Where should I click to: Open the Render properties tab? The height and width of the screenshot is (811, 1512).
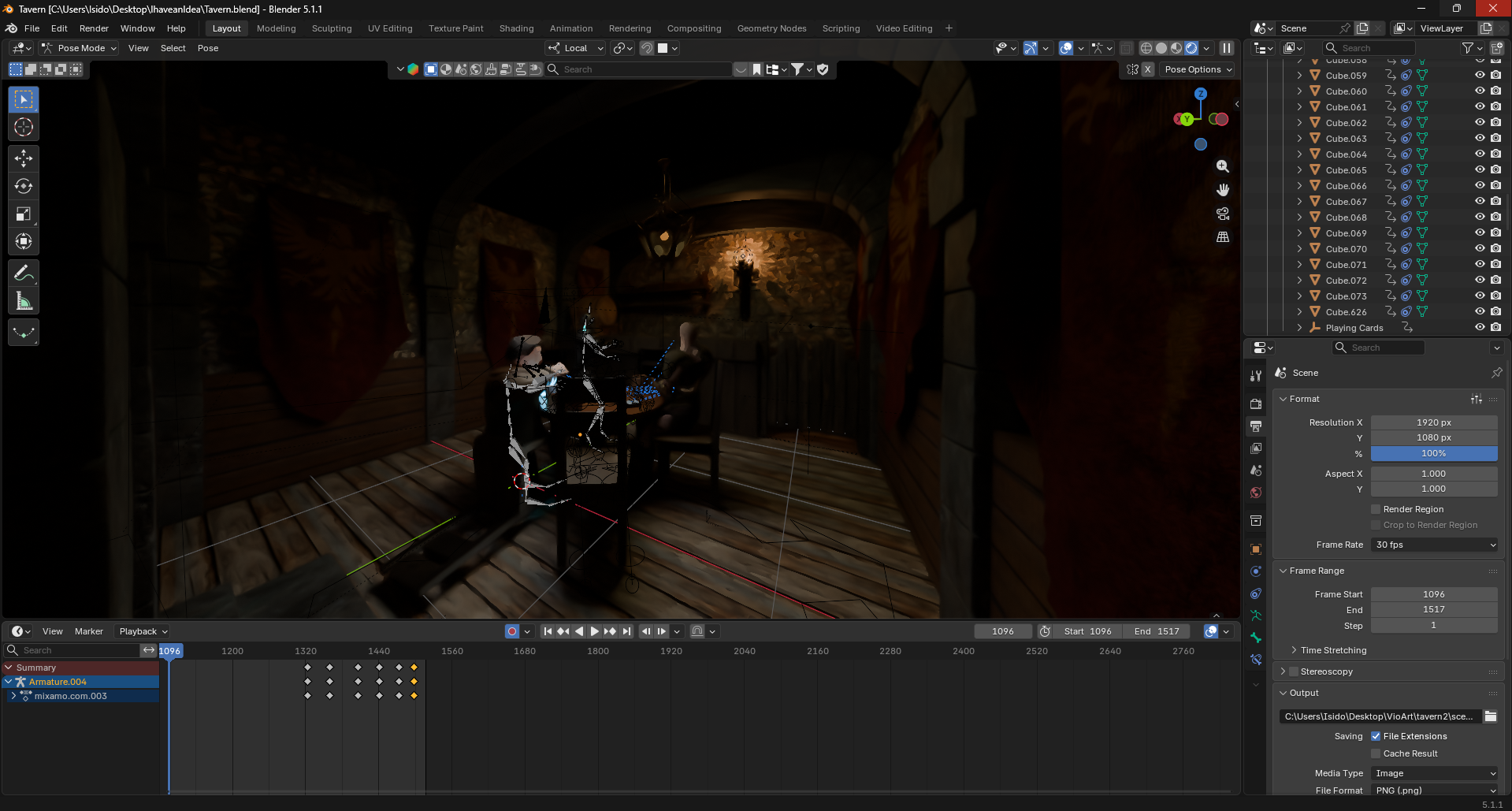tap(1256, 404)
